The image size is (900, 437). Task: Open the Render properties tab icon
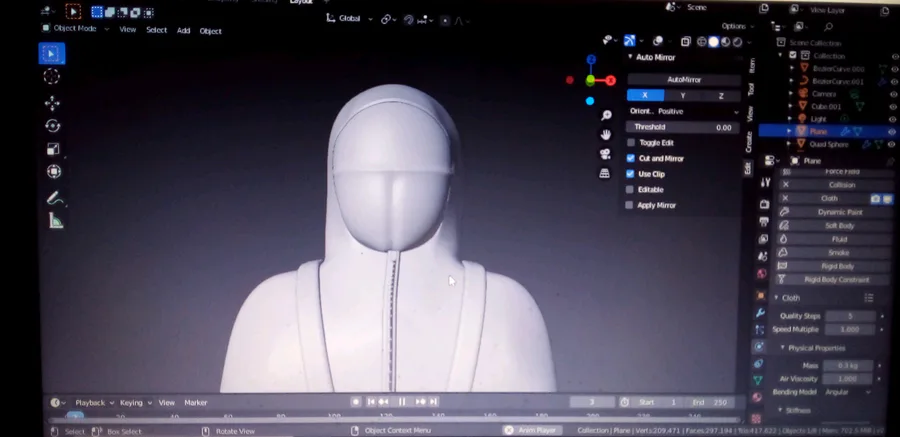click(x=764, y=204)
